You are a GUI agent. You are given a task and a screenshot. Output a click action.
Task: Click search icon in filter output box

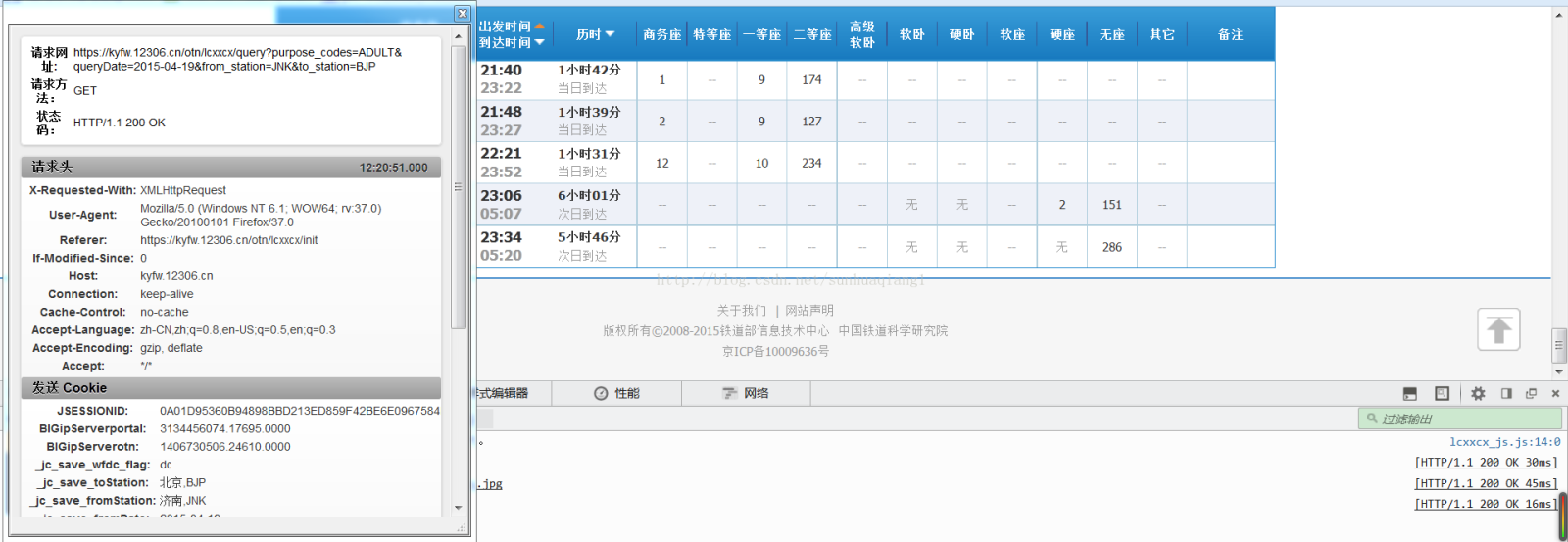[x=1372, y=419]
